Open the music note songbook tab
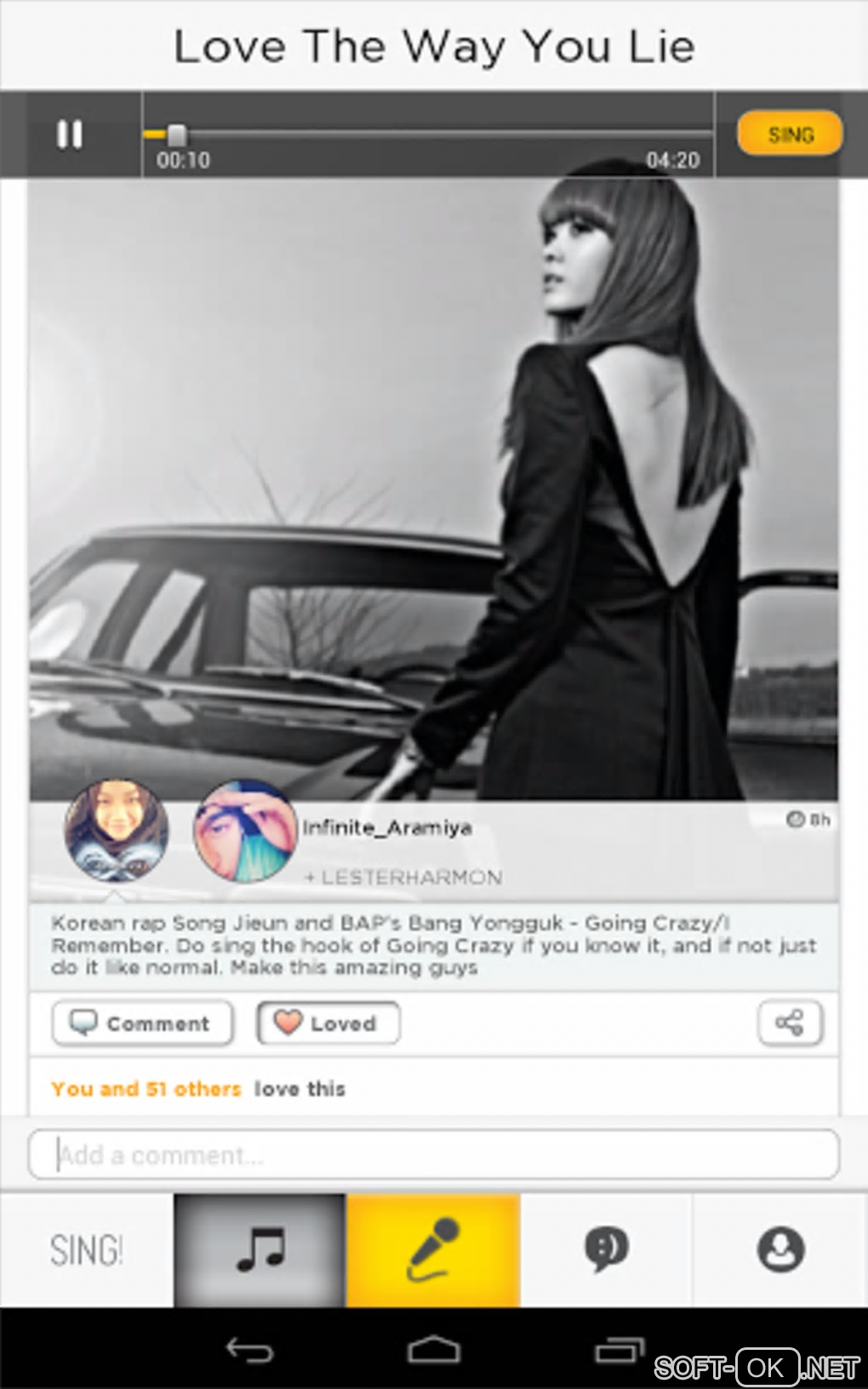Screen dimensions: 868x1389 pyautogui.click(x=260, y=1249)
